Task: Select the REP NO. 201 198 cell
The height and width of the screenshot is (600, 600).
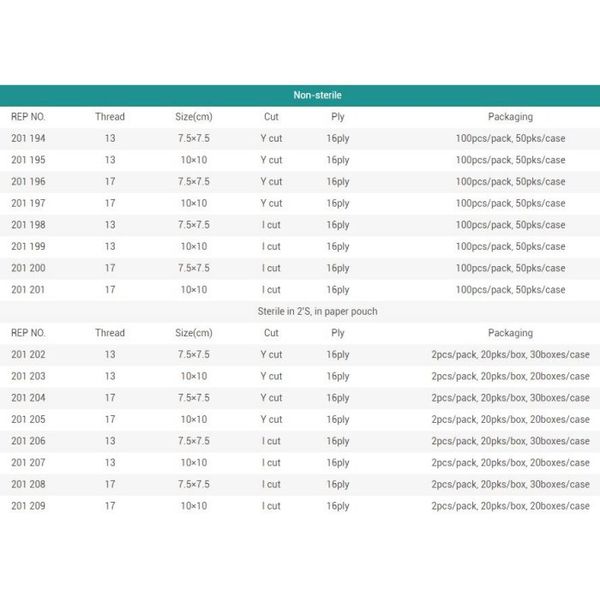Action: point(28,225)
